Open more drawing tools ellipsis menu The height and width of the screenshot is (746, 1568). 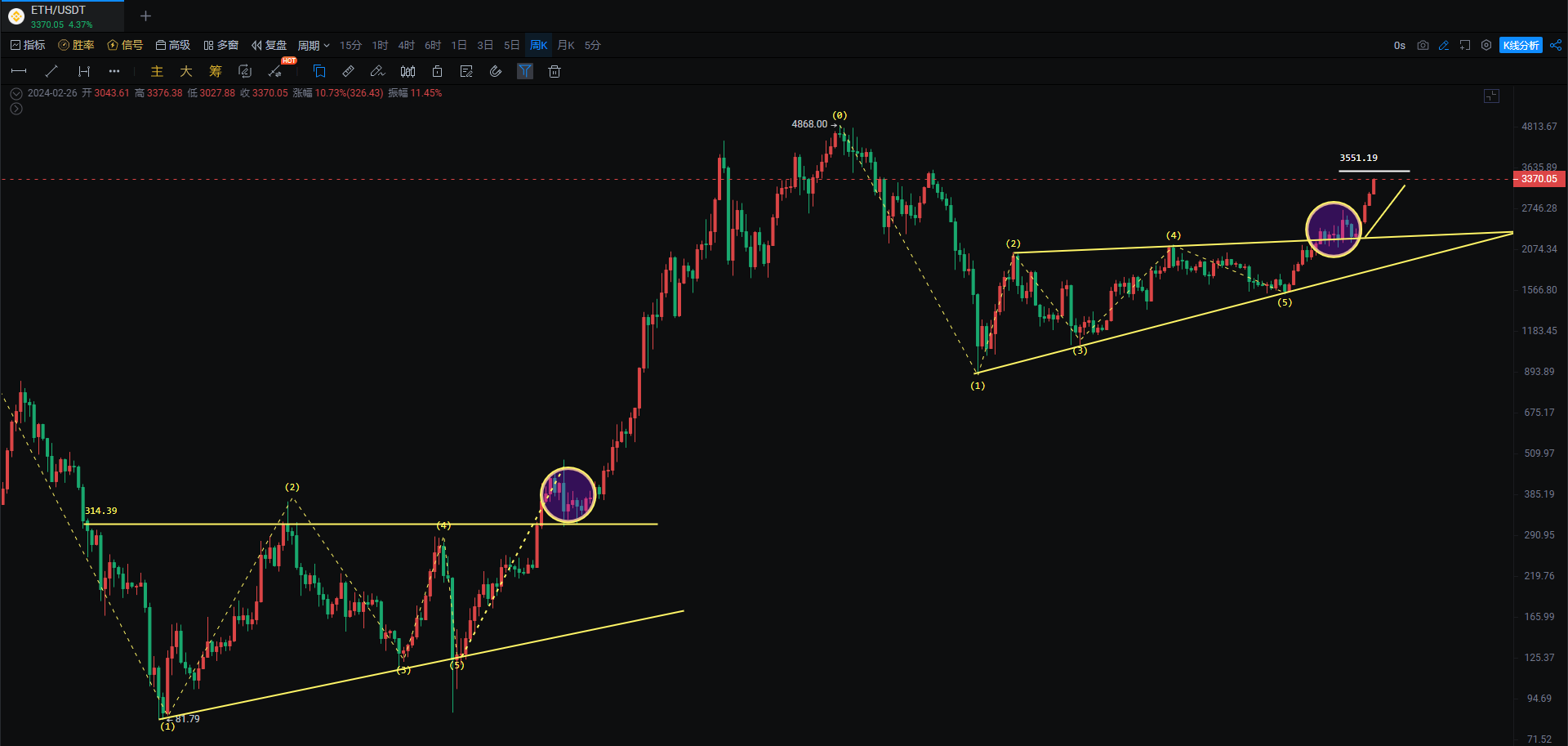[114, 71]
